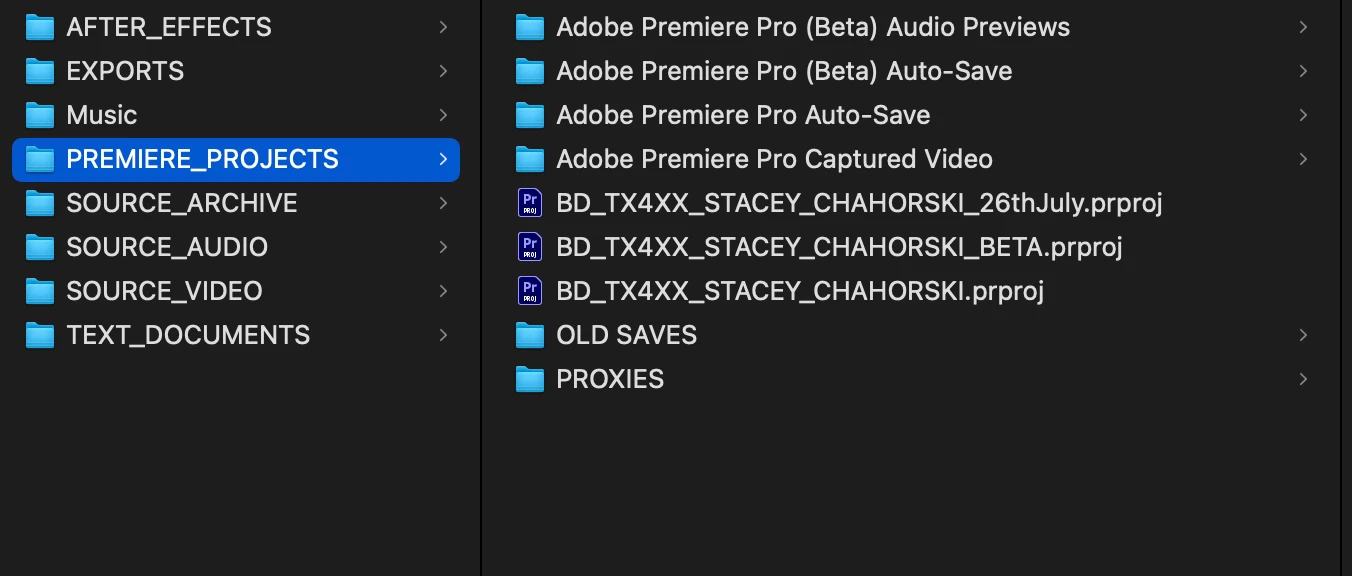This screenshot has width=1352, height=576.
Task: Click the EXPORTS folder icon
Action: coord(40,71)
